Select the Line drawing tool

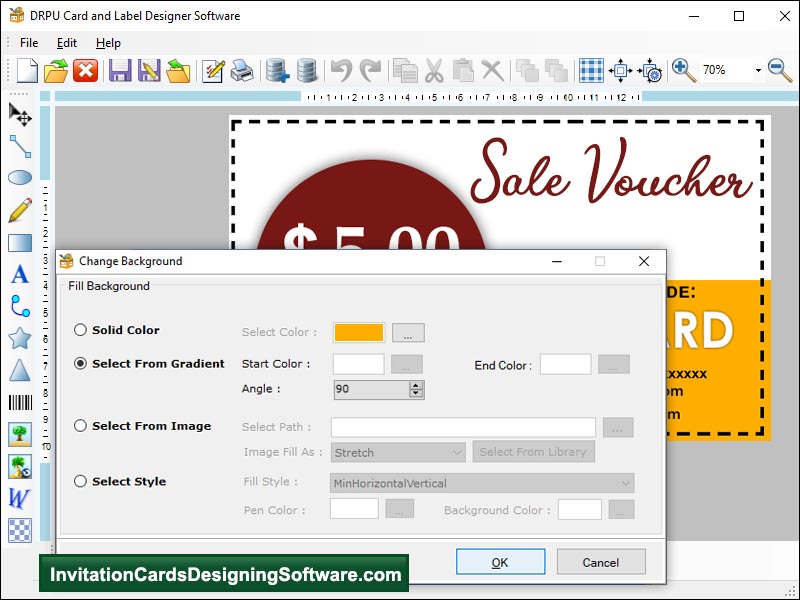click(20, 147)
